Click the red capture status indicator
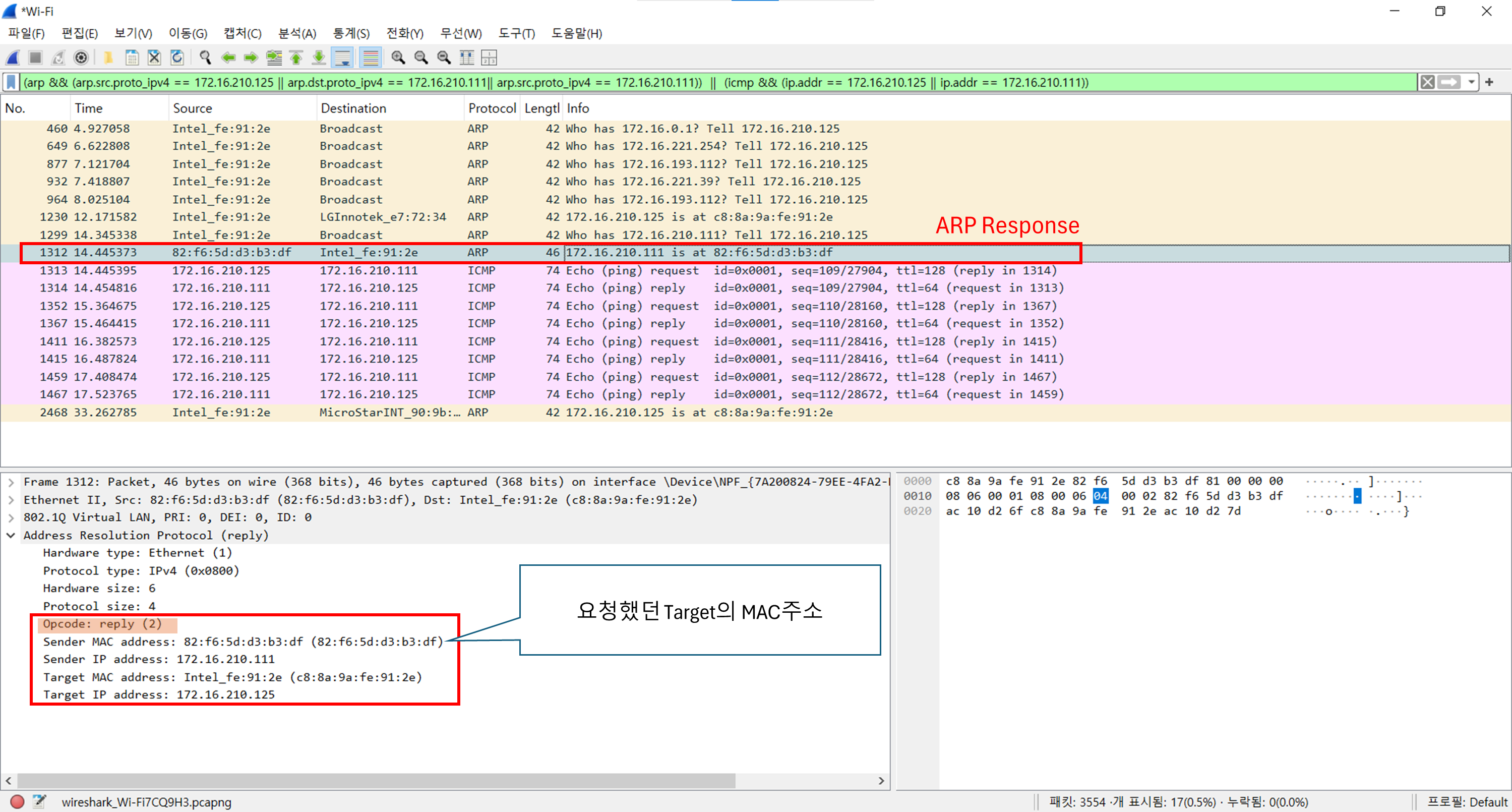1512x812 pixels. coord(17,801)
